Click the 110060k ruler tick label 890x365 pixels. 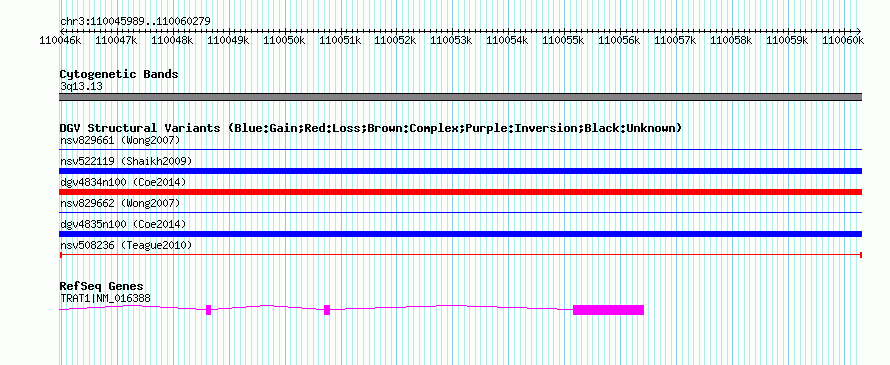(x=843, y=40)
